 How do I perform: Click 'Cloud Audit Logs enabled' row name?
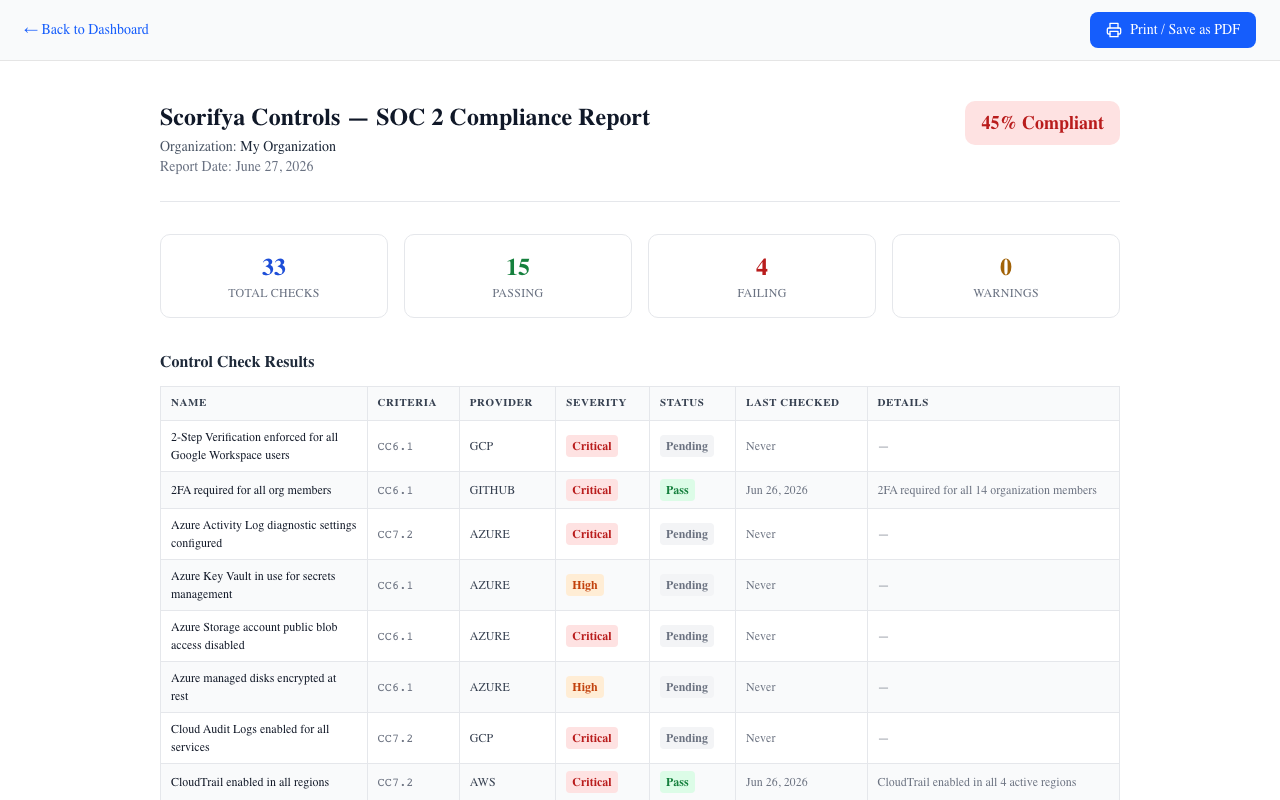click(x=250, y=738)
